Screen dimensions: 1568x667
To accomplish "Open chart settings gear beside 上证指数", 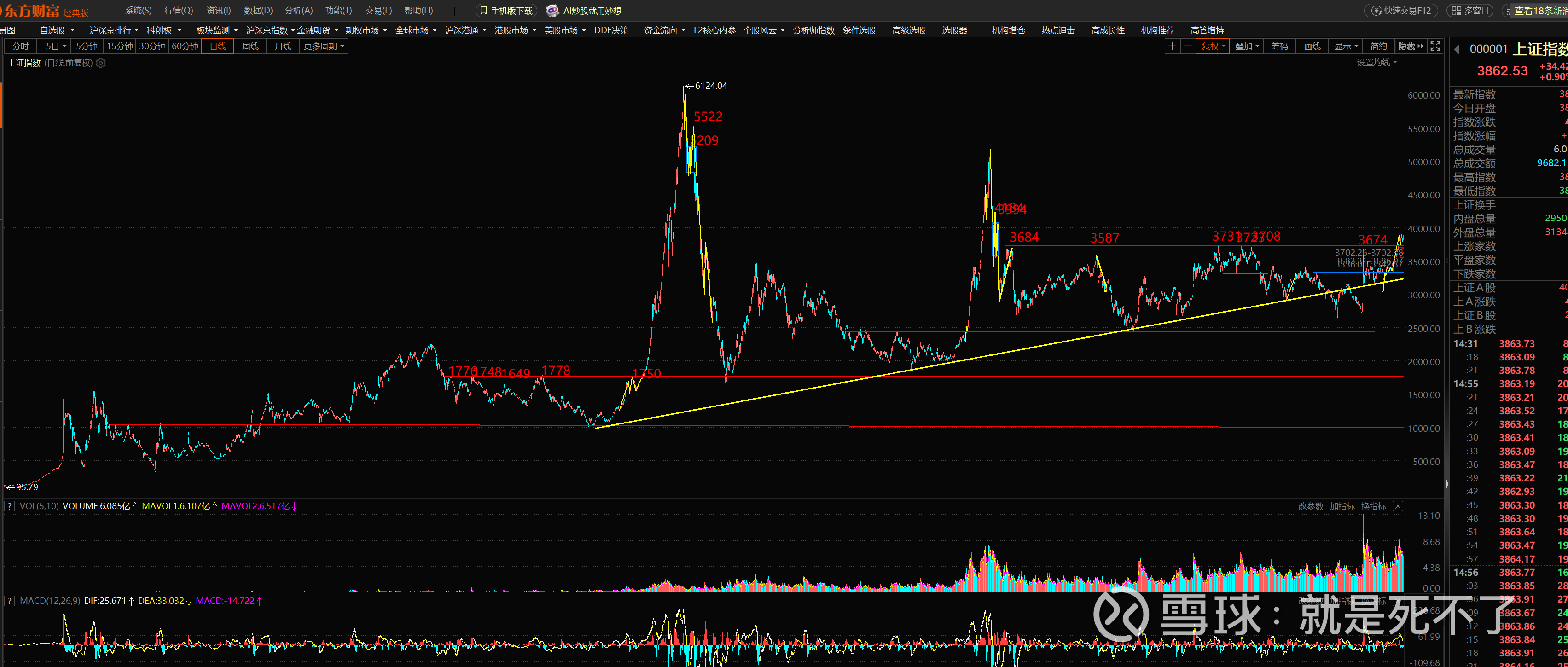I will click(101, 63).
